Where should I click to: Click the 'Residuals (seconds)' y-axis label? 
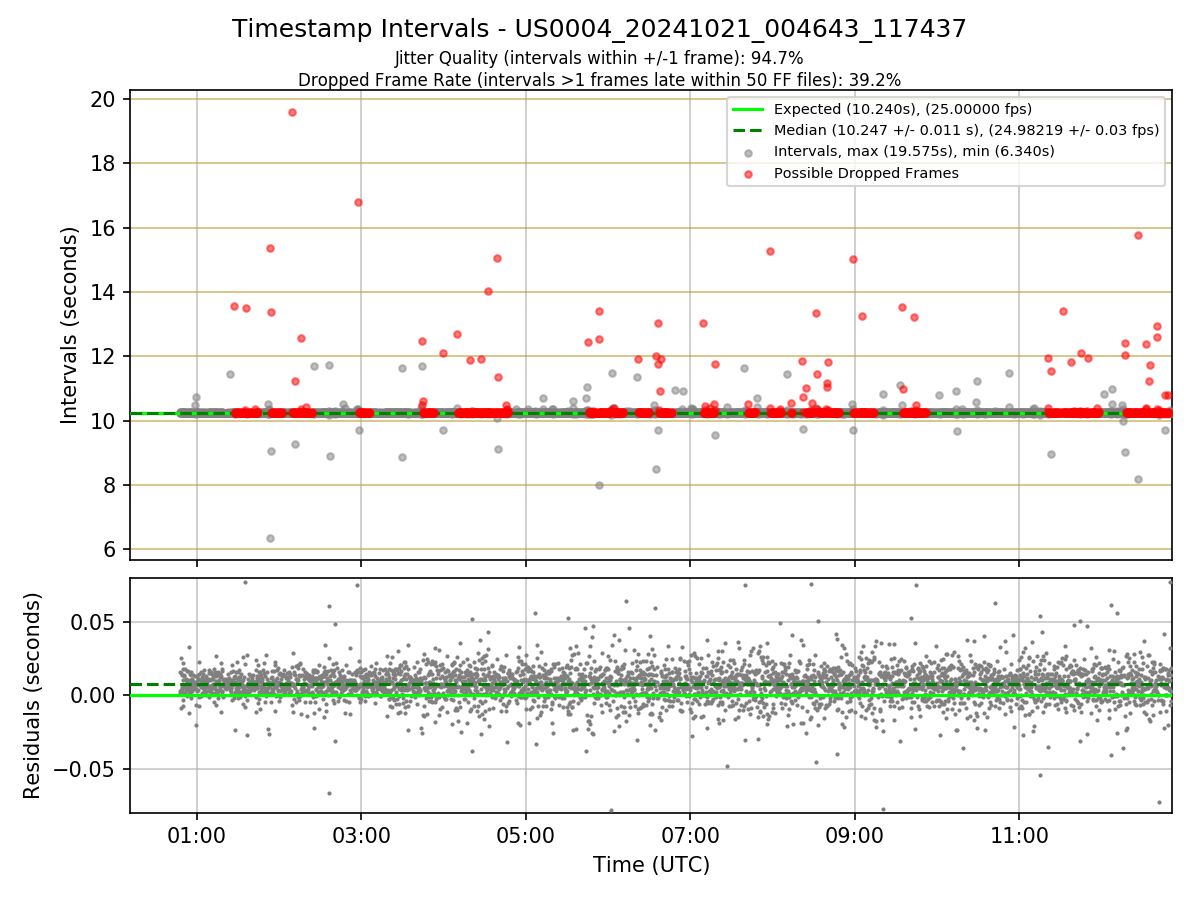33,695
